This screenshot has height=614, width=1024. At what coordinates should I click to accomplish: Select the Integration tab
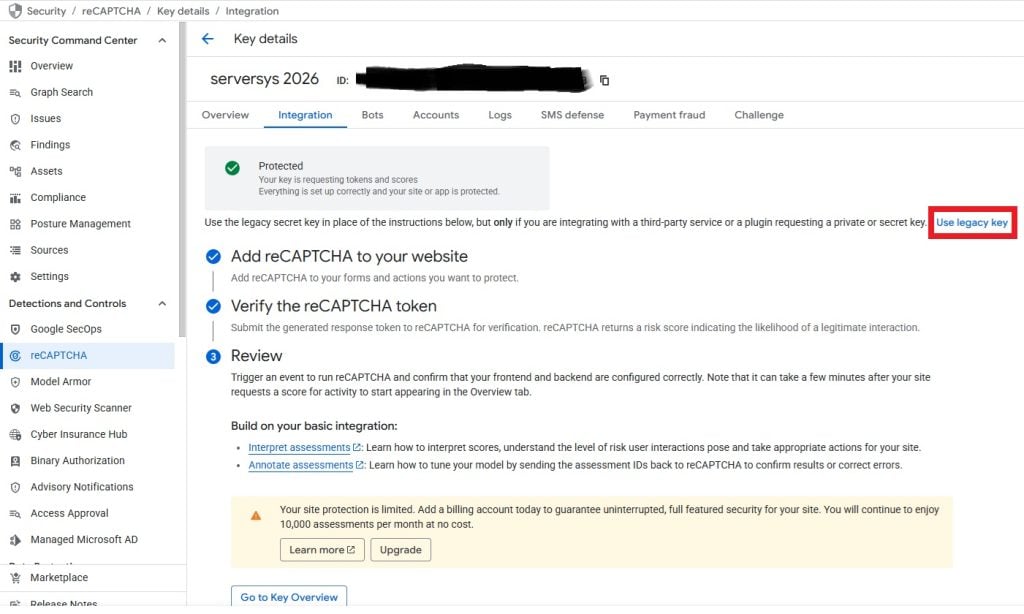pyautogui.click(x=305, y=115)
